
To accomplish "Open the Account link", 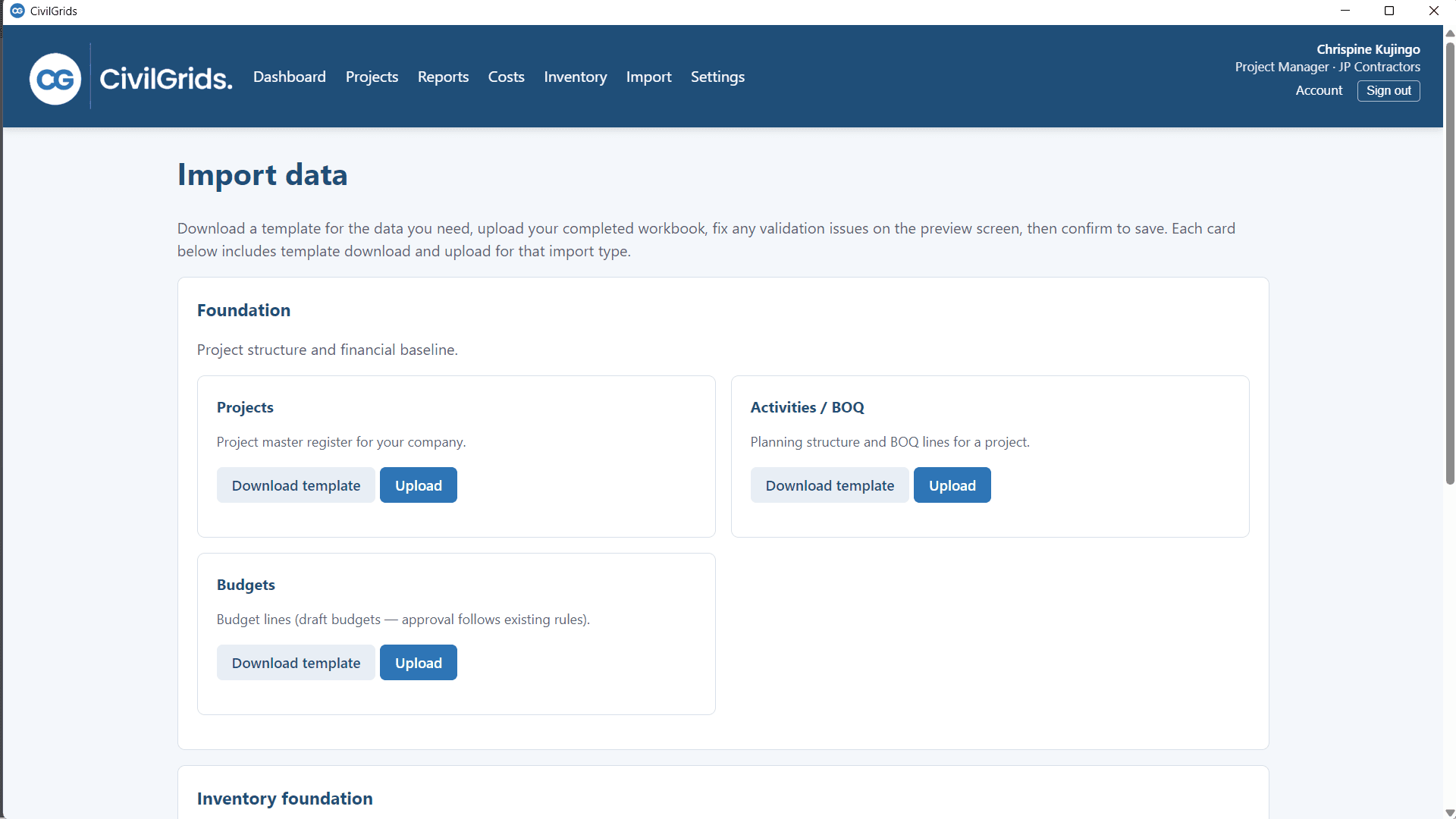I will (x=1319, y=90).
